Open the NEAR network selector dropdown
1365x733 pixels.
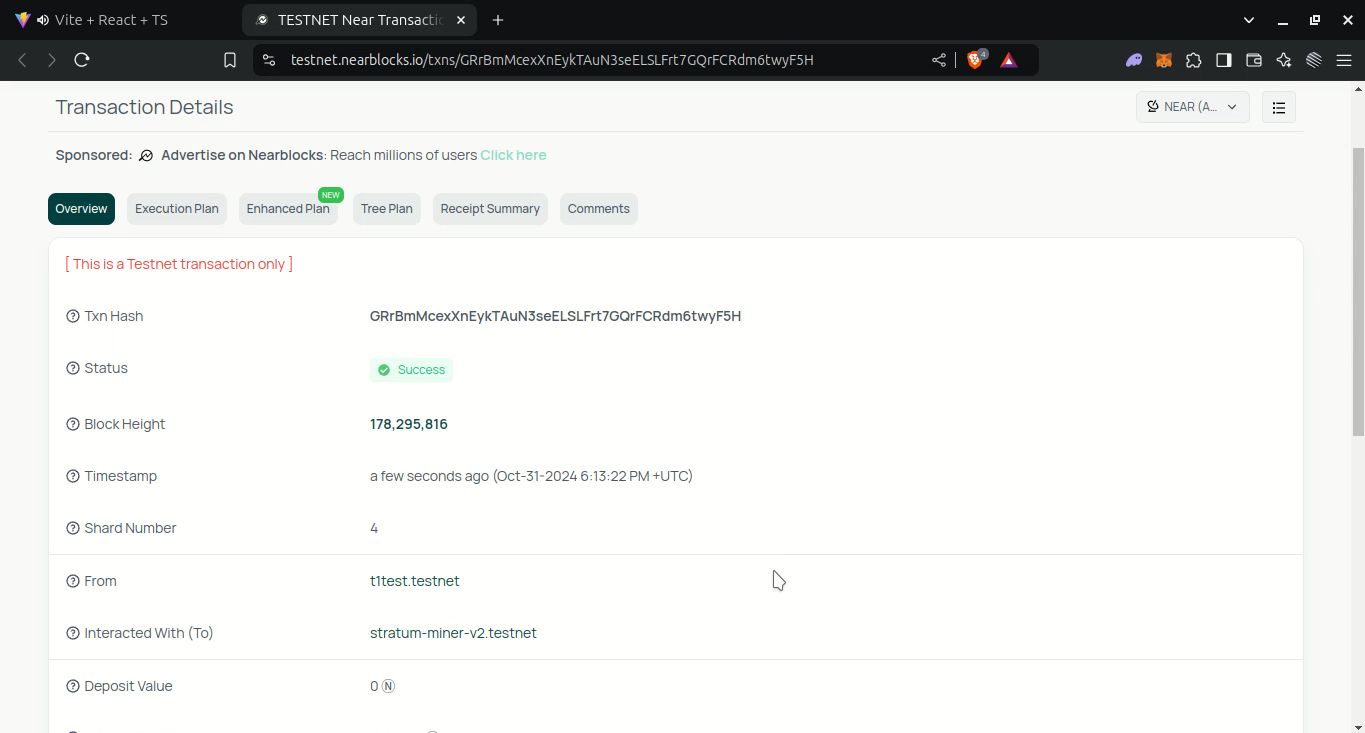[x=1192, y=107]
